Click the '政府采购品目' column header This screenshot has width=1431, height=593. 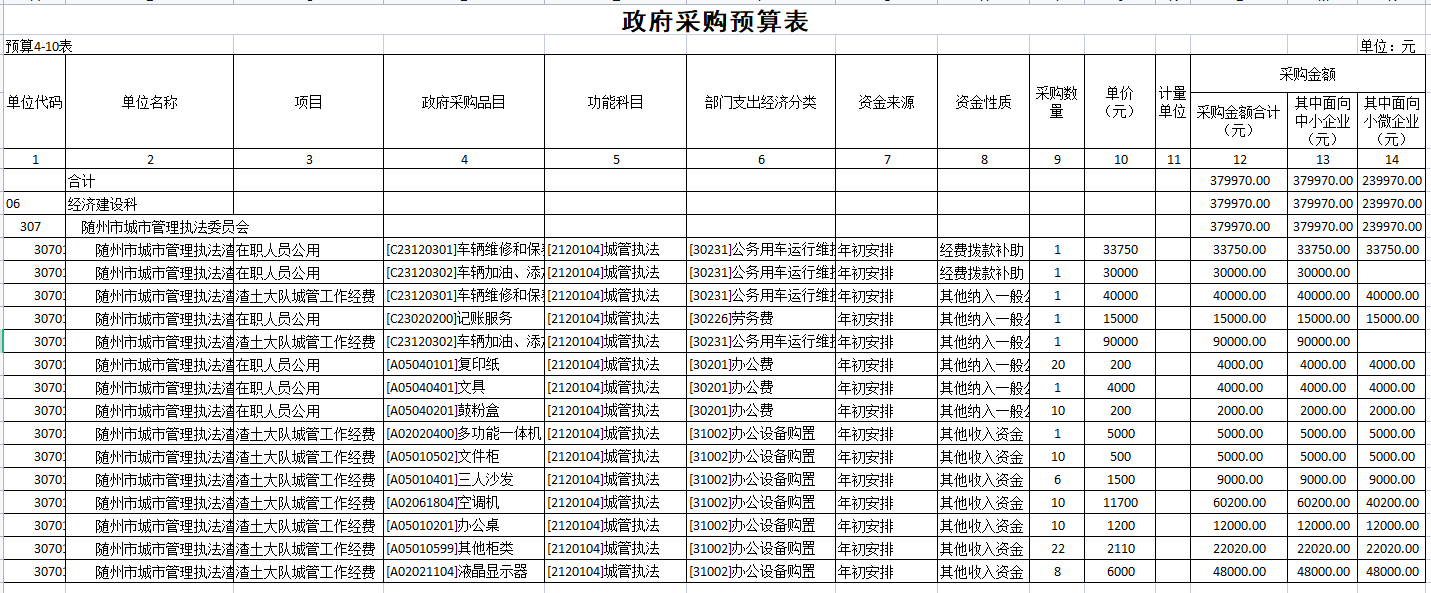(464, 102)
